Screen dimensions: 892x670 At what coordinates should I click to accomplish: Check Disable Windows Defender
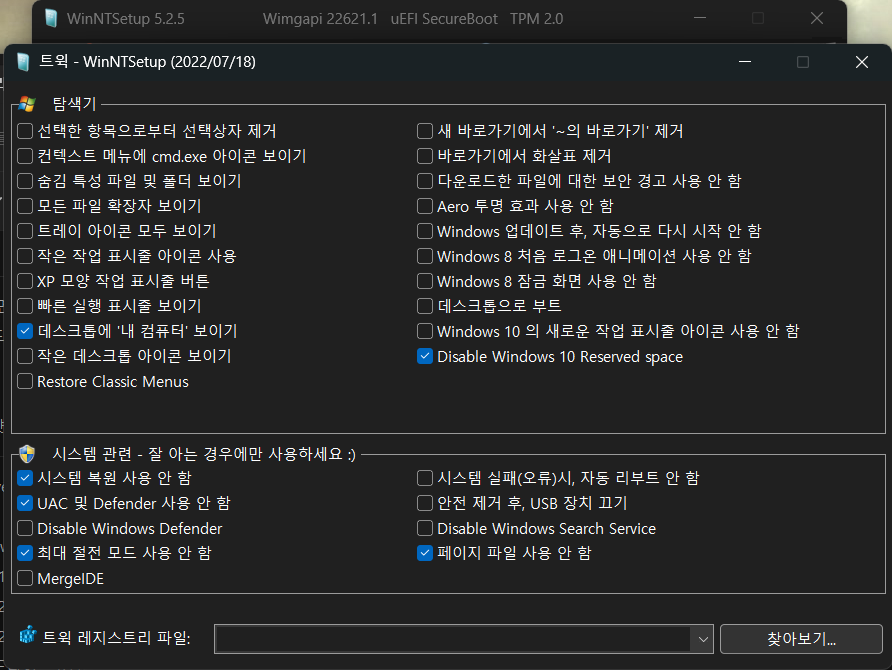[25, 528]
